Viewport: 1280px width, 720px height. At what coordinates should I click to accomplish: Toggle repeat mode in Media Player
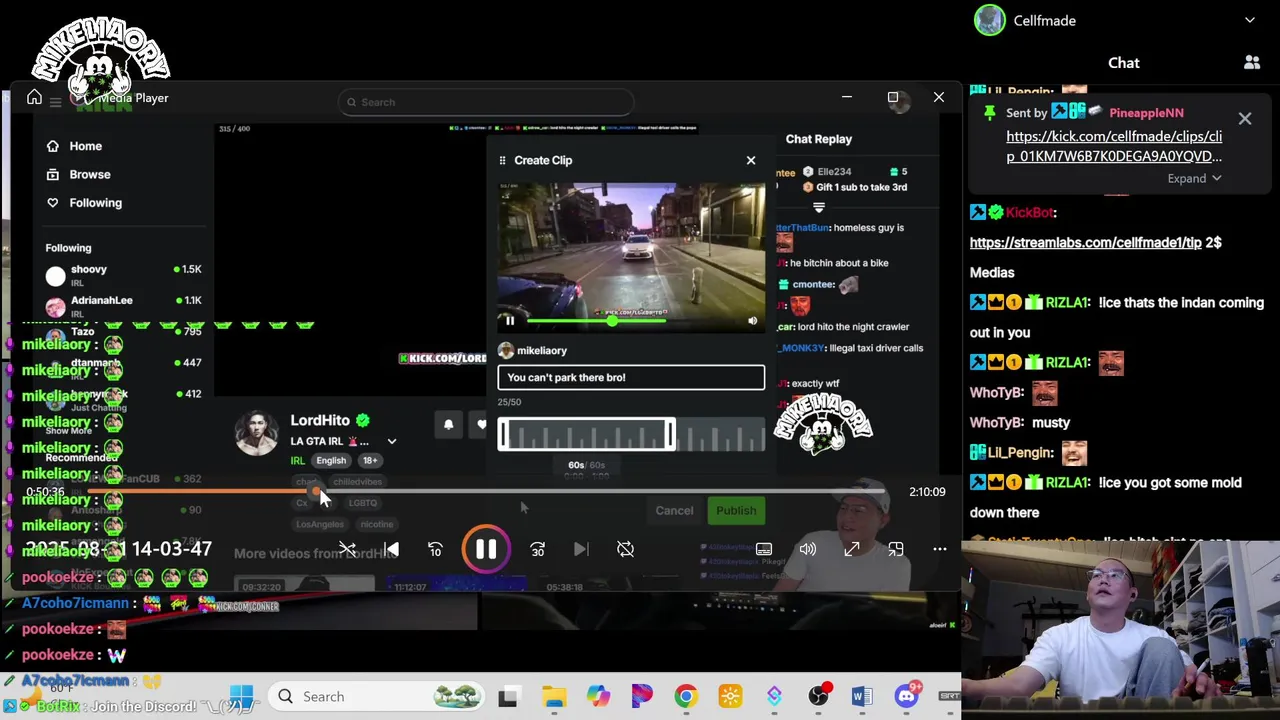625,549
